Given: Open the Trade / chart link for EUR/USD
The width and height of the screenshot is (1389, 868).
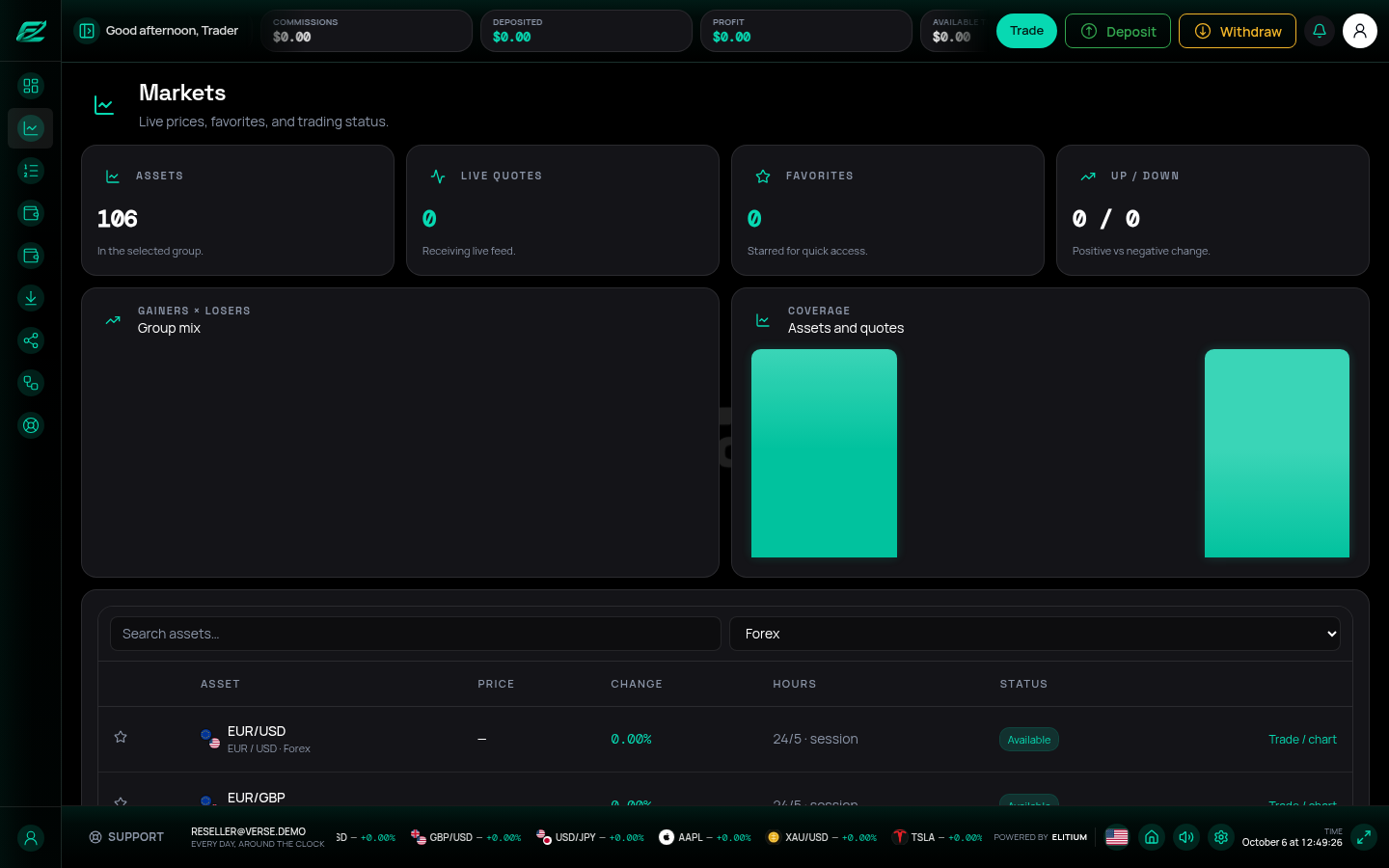Looking at the screenshot, I should (1302, 740).
